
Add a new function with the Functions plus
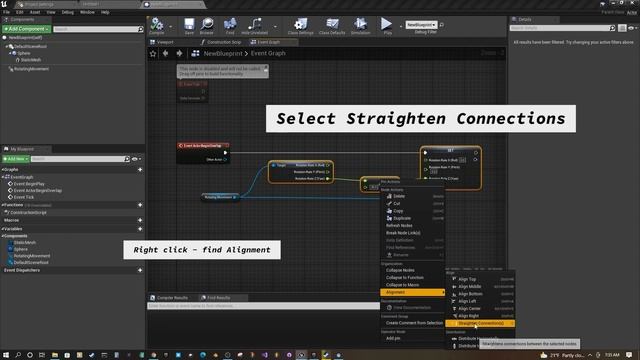(x=140, y=205)
